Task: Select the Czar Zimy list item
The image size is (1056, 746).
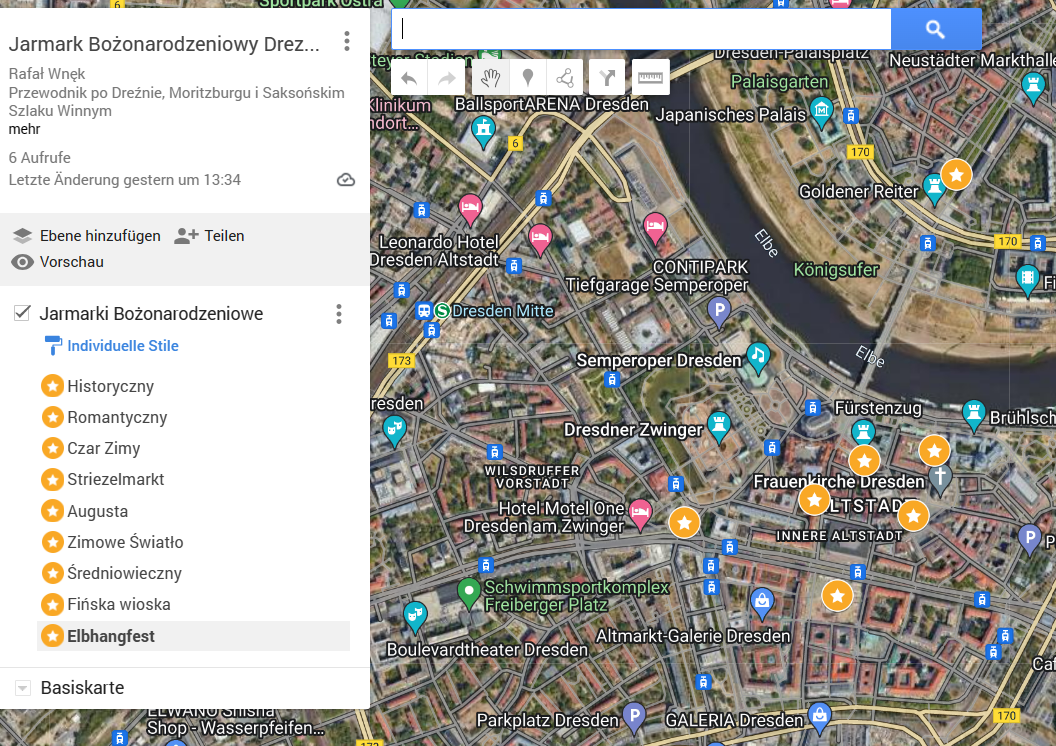Action: point(193,448)
